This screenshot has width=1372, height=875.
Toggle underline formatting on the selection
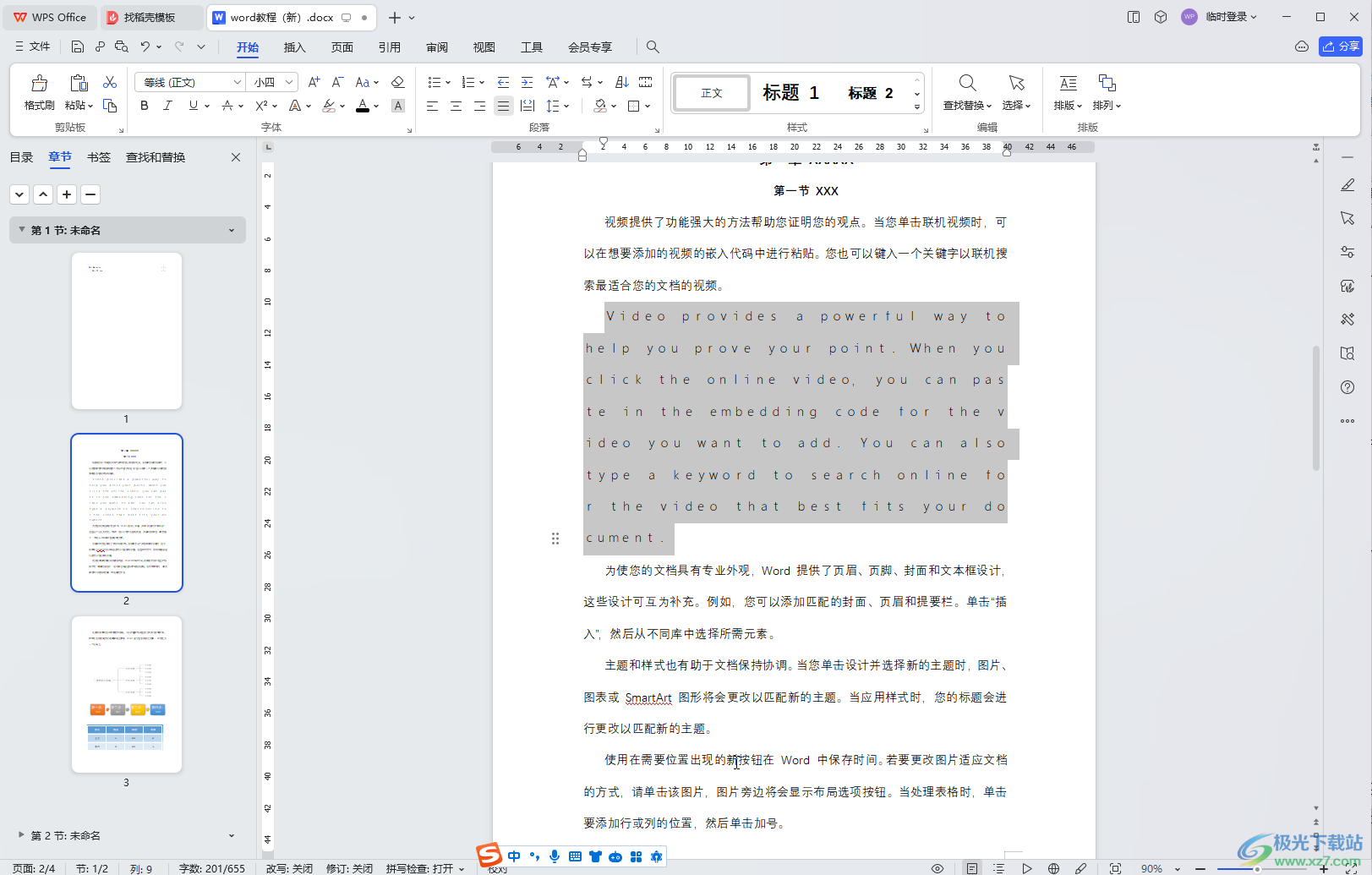coord(194,106)
